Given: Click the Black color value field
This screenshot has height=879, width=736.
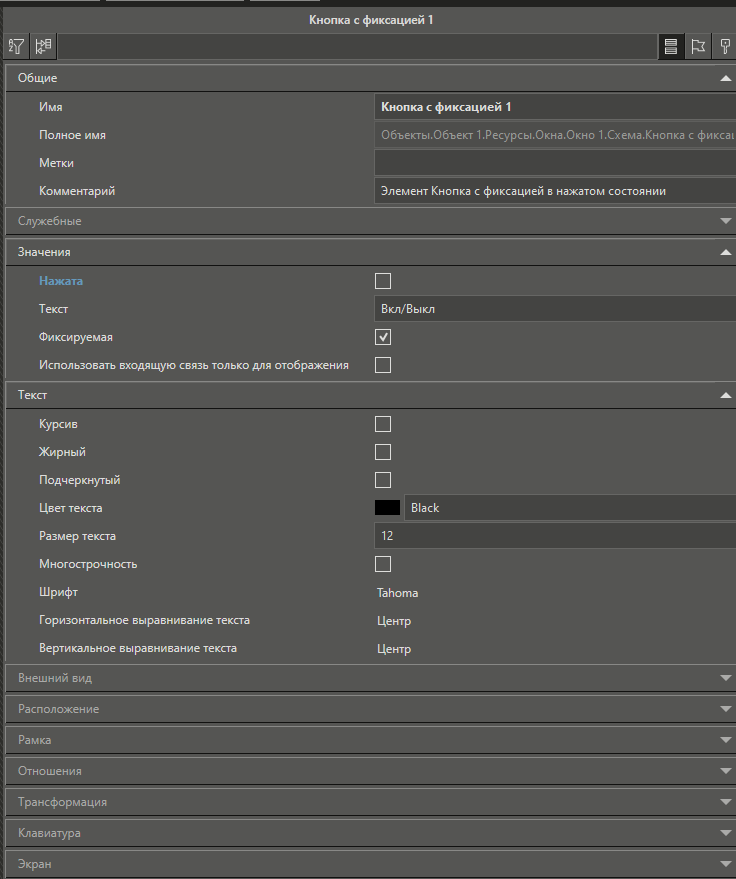Looking at the screenshot, I should tap(570, 508).
